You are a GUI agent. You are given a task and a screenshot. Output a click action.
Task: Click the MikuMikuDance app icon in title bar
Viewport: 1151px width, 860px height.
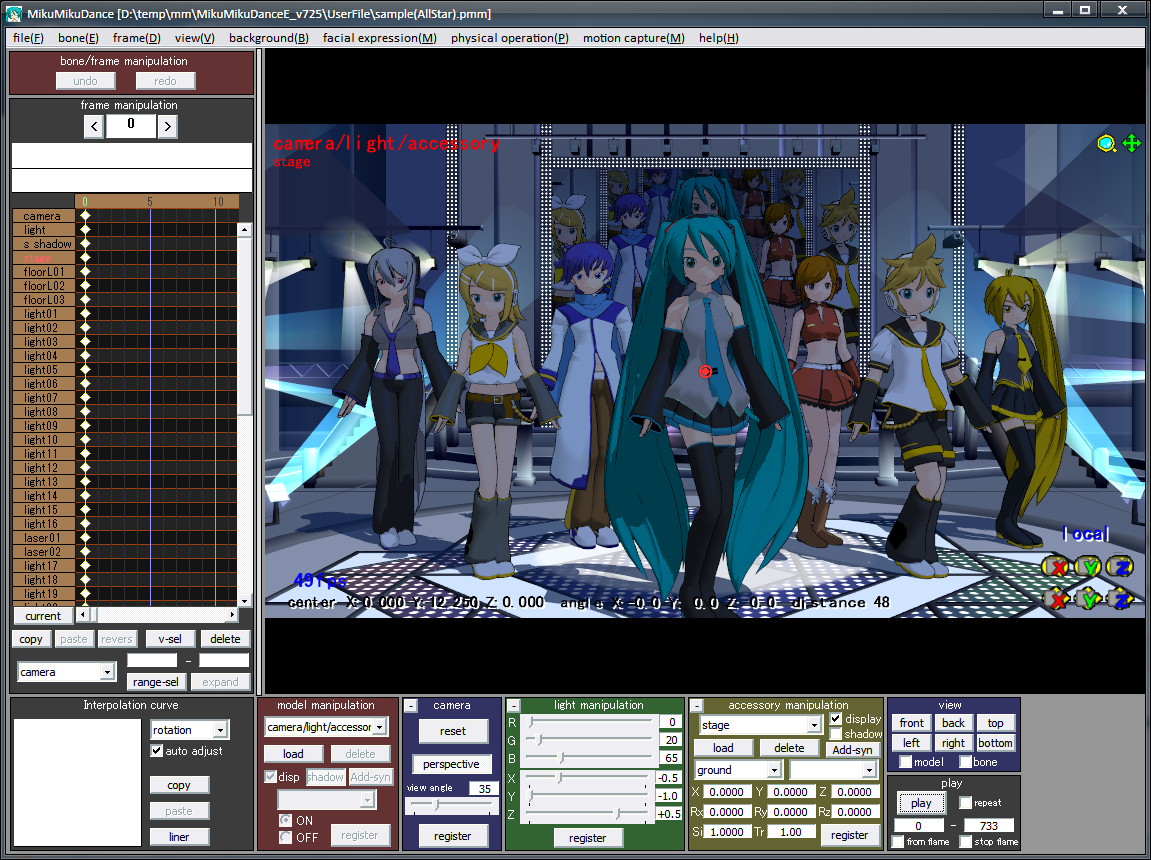pos(13,12)
